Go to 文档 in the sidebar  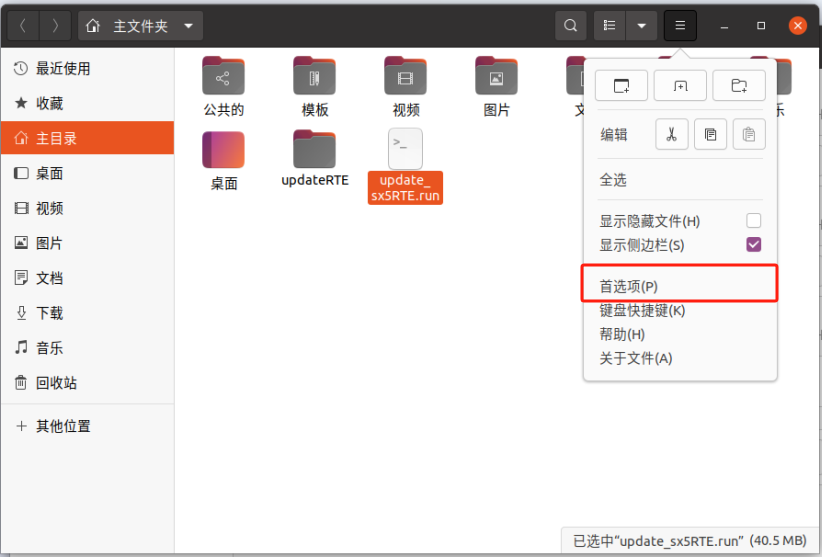[88, 278]
